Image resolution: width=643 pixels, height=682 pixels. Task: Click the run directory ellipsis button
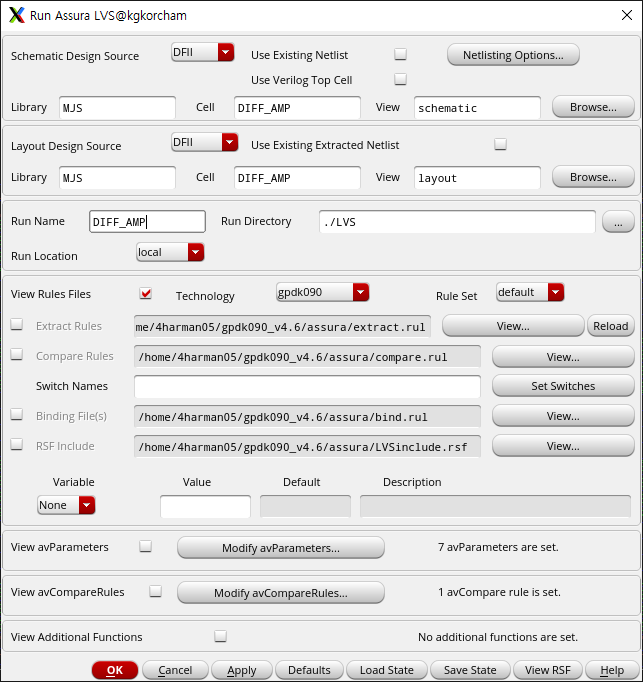(x=618, y=222)
